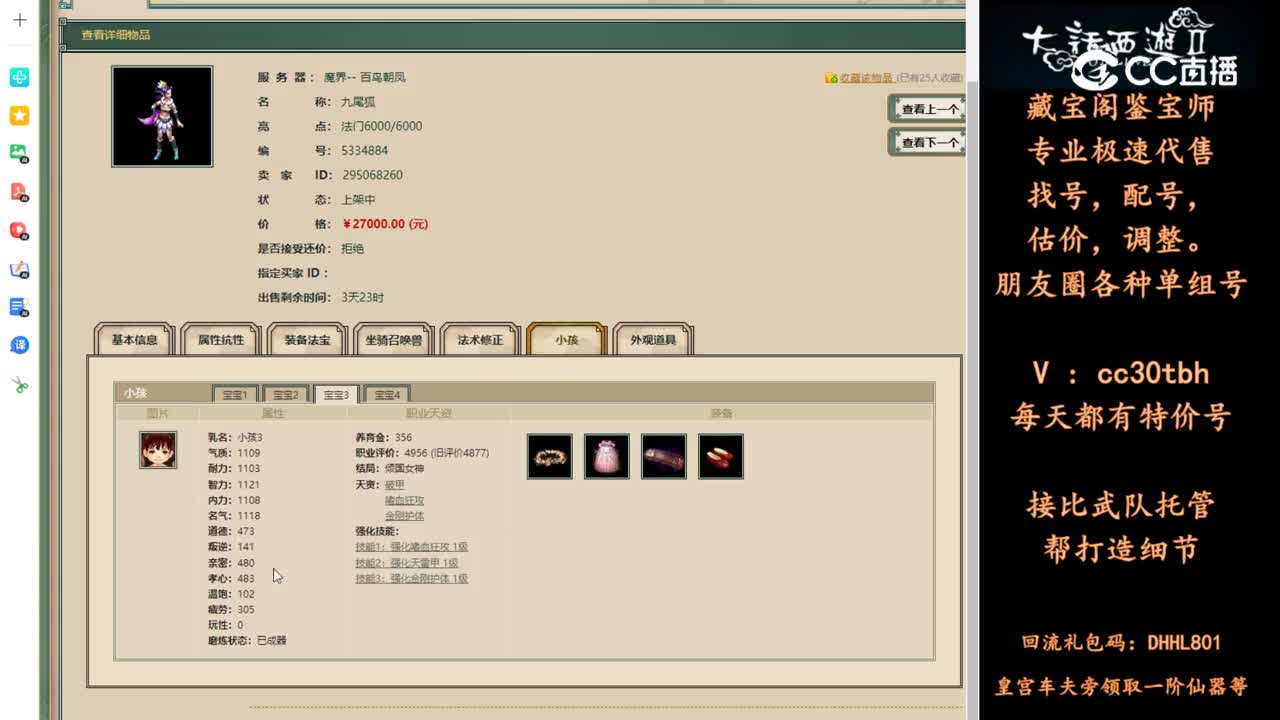Viewport: 1280px width, 720px height.
Task: Click the 查看详细物品 header title
Action: point(116,35)
